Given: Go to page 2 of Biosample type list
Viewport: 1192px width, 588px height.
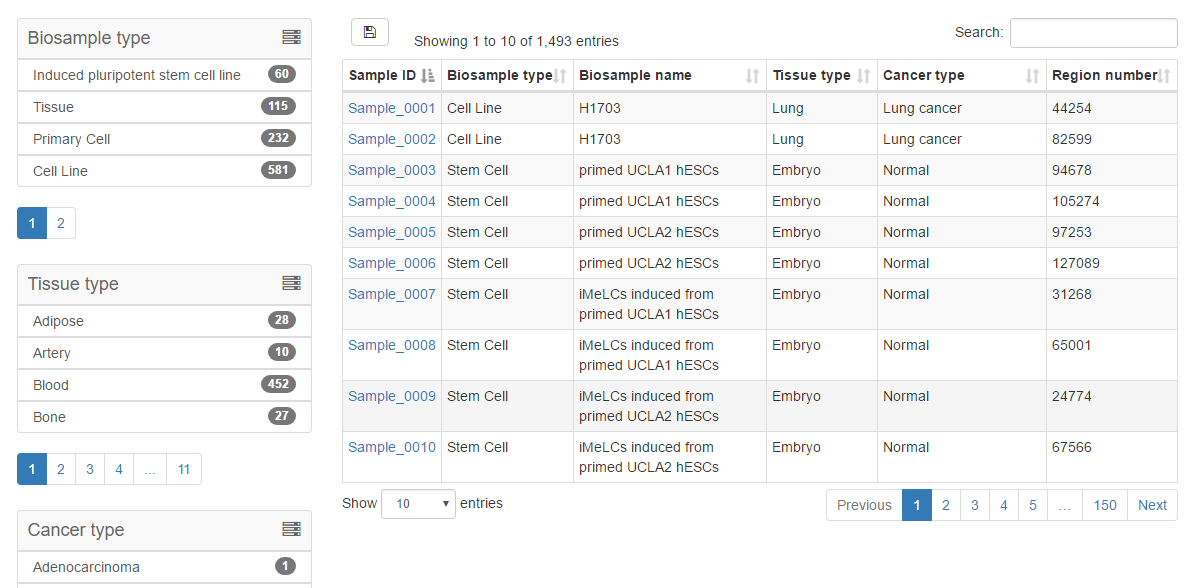Looking at the screenshot, I should [x=61, y=223].
